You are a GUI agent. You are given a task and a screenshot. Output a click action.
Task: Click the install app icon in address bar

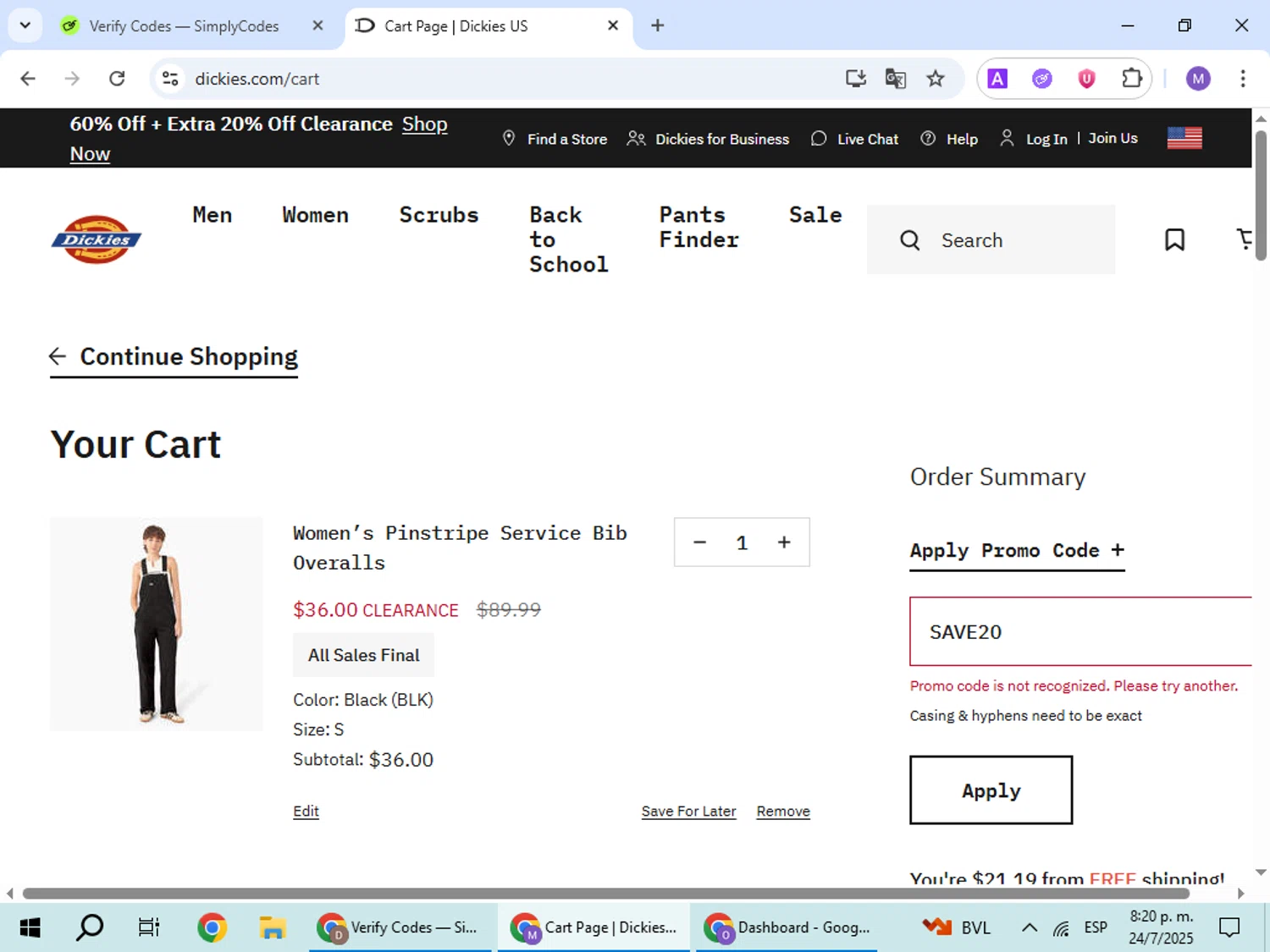point(856,79)
